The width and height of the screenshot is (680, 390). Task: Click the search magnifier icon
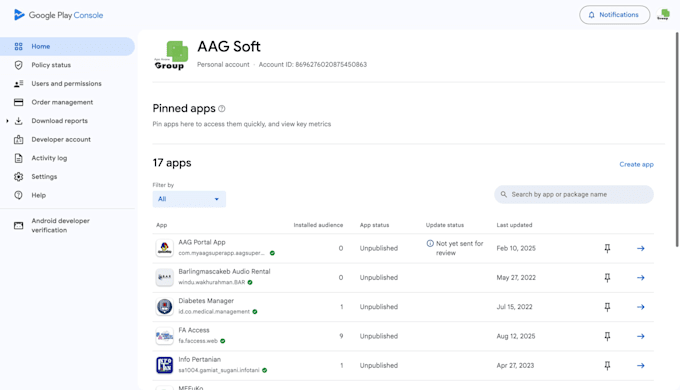[503, 195]
